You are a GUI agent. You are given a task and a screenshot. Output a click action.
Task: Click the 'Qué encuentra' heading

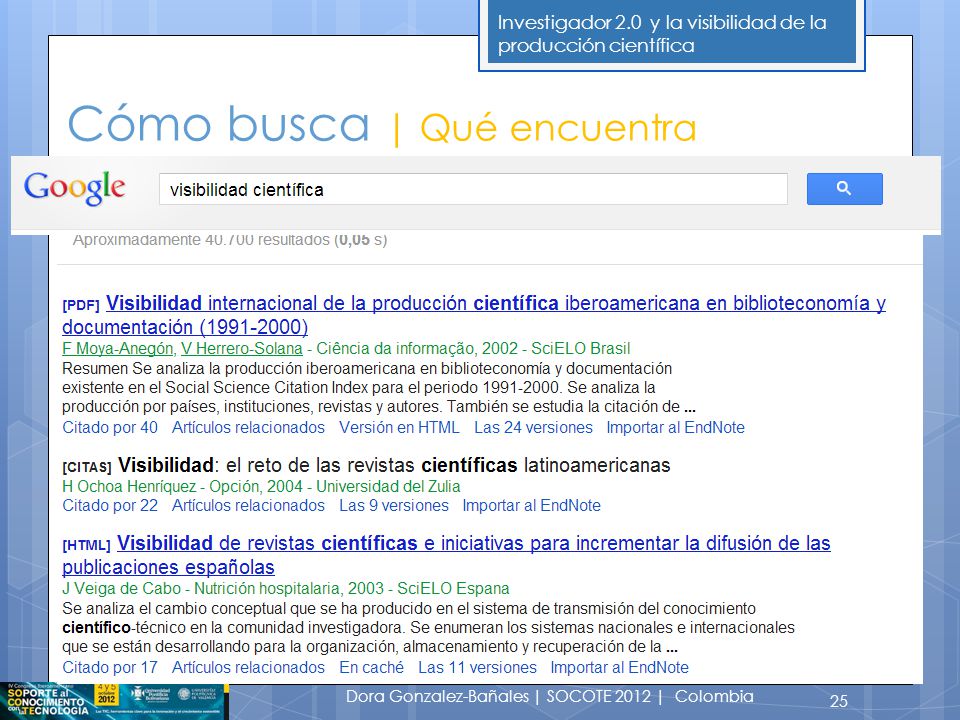[x=558, y=127]
